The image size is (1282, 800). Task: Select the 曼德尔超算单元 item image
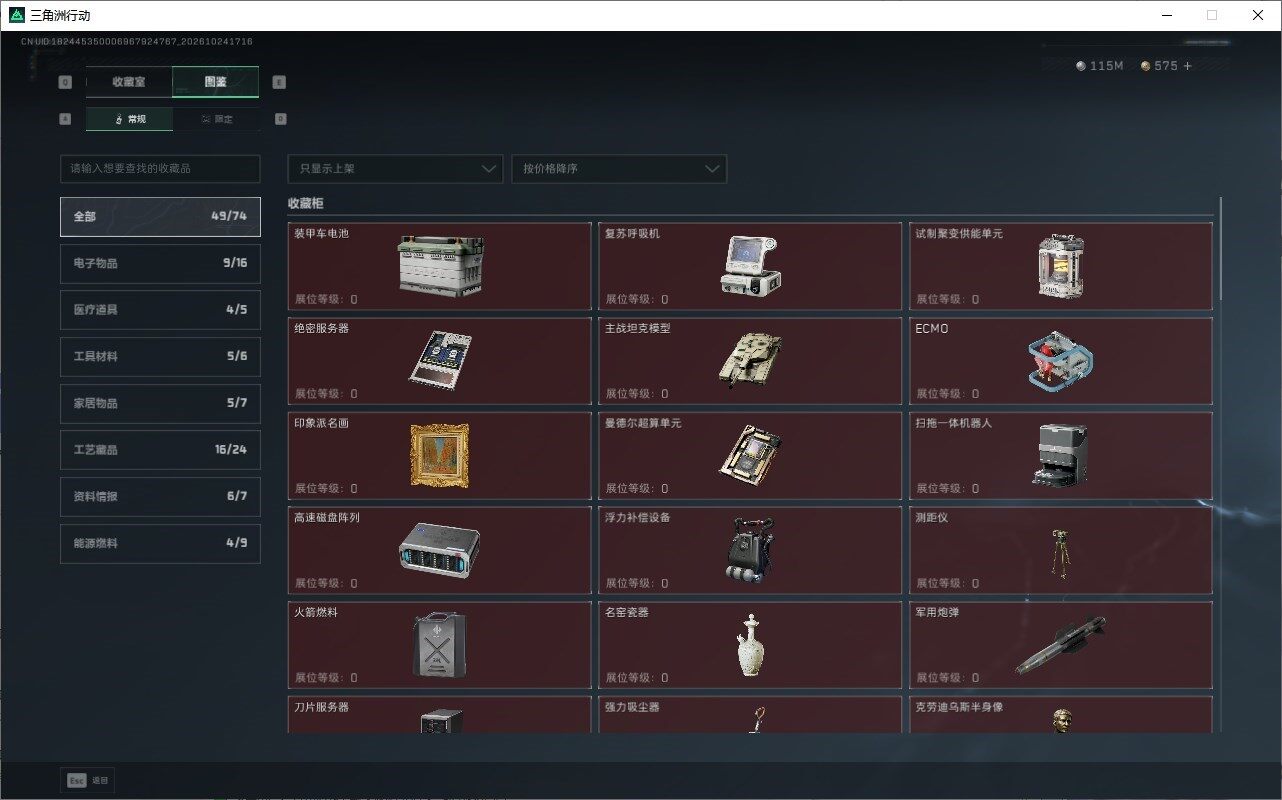pos(750,455)
